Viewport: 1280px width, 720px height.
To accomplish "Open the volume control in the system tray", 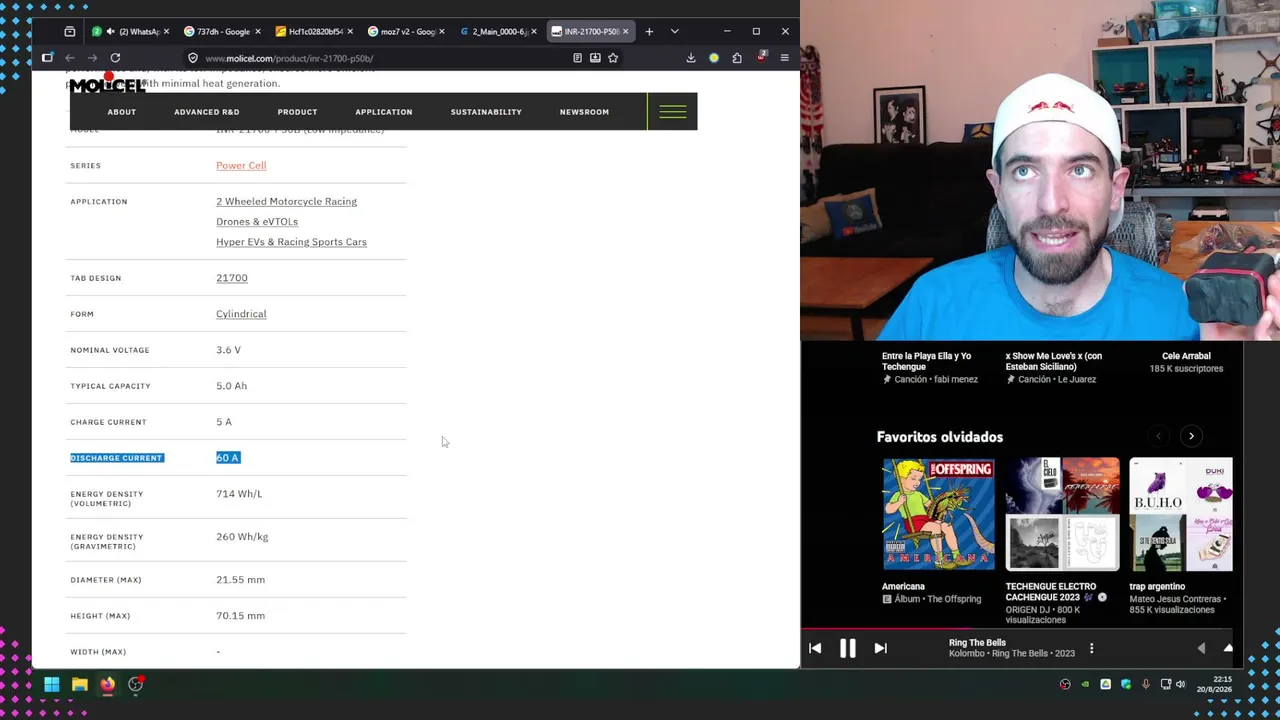I will coord(1180,684).
